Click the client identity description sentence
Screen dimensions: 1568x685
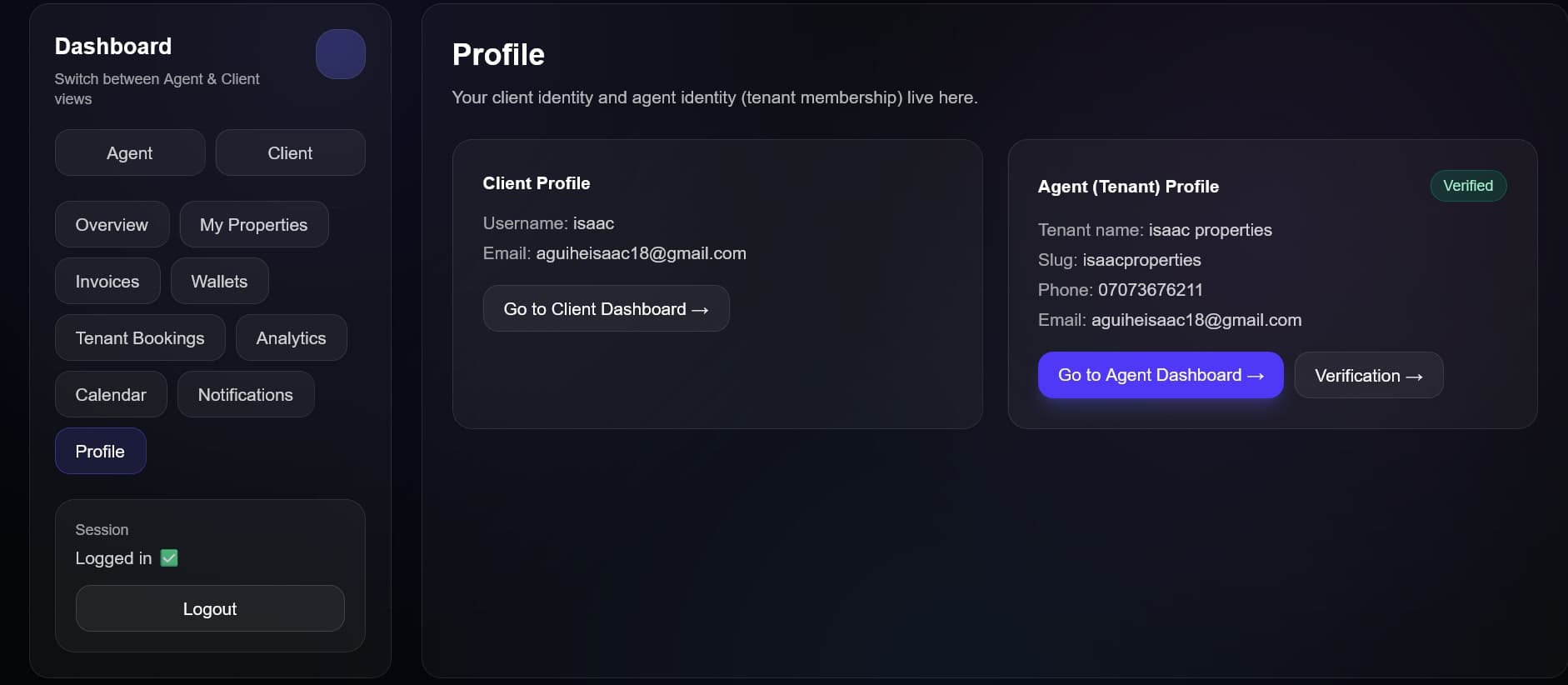(715, 97)
